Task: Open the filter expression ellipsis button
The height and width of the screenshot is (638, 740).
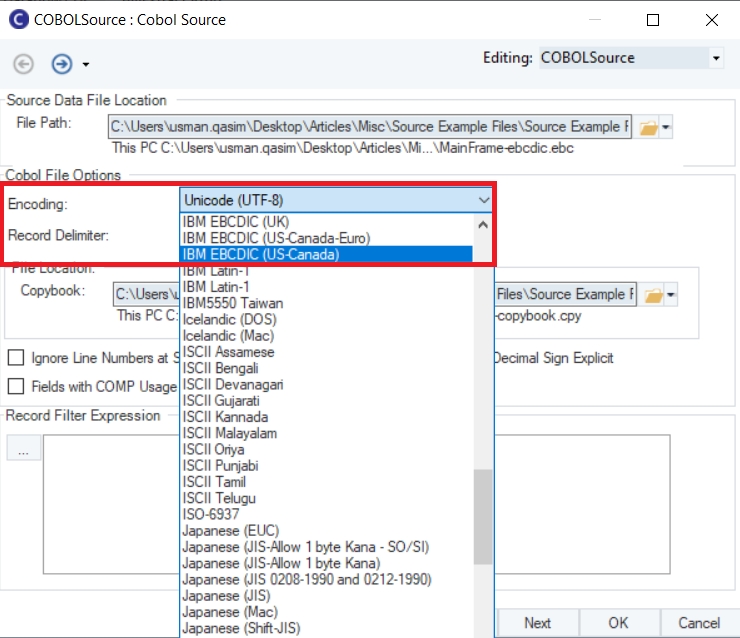Action: point(23,451)
